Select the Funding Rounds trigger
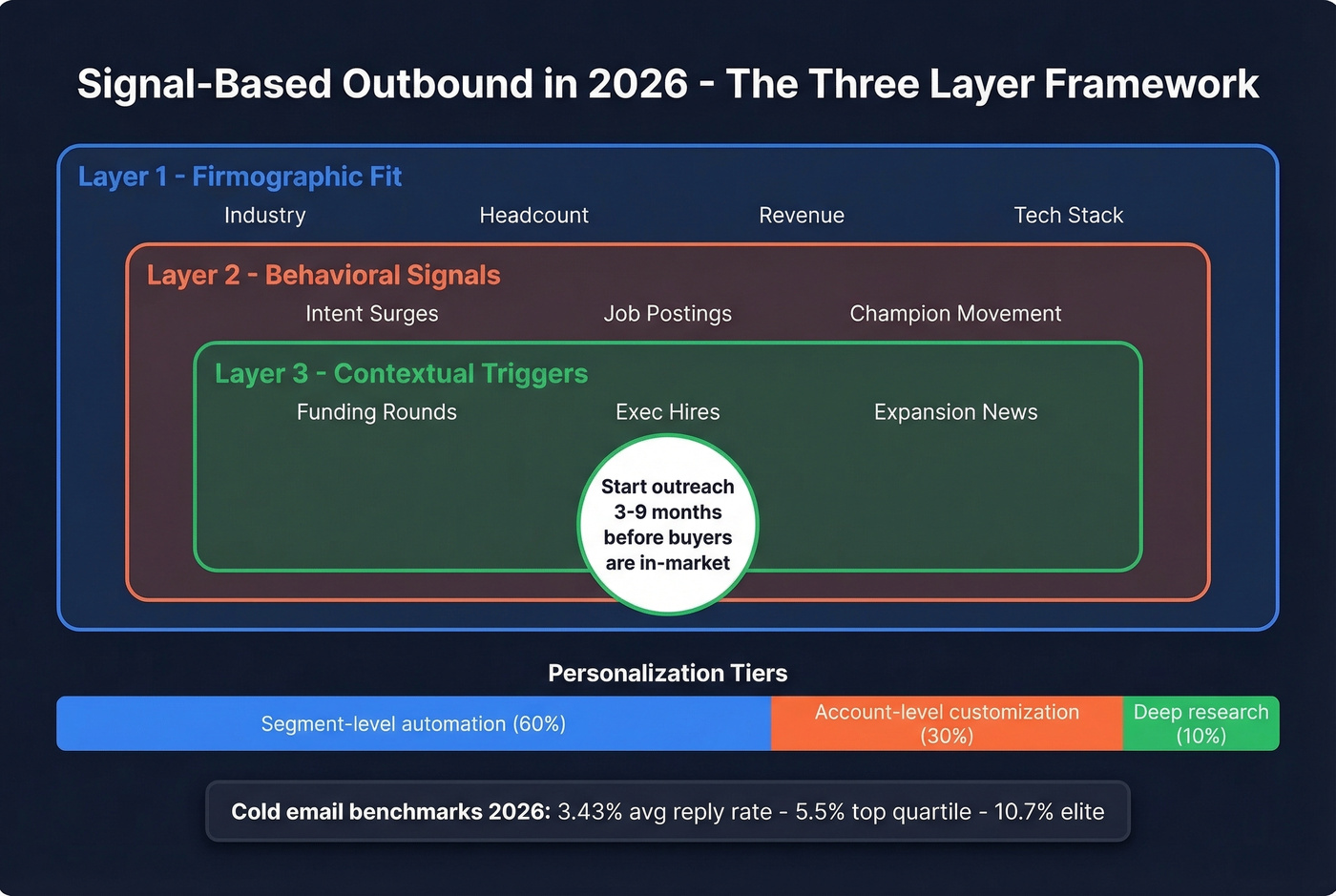 click(376, 412)
